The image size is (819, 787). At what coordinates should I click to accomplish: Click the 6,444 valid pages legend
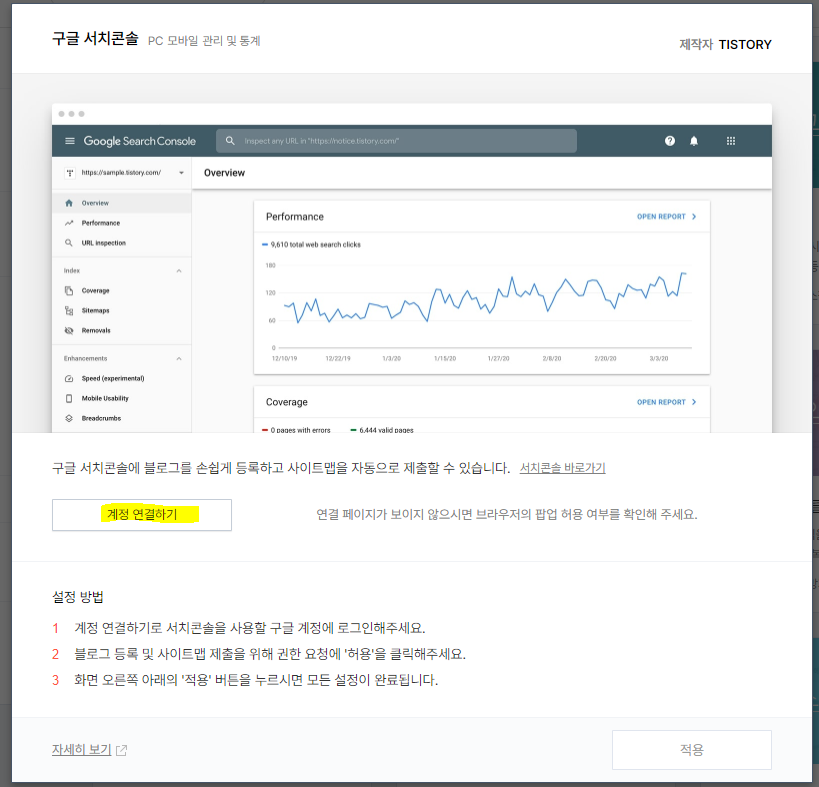(382, 430)
